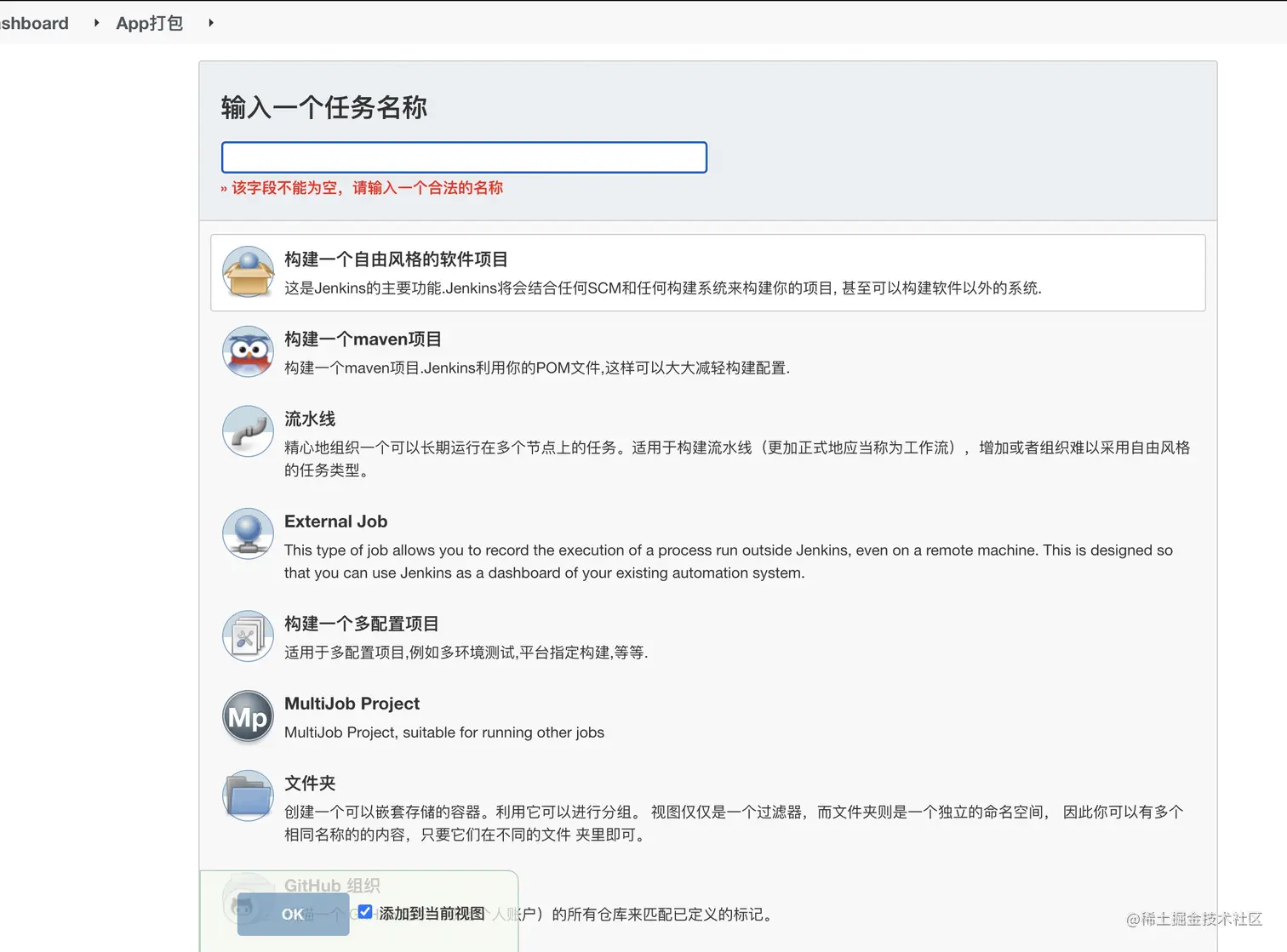
Task: Select the multi-configuration project icon
Action: (248, 636)
